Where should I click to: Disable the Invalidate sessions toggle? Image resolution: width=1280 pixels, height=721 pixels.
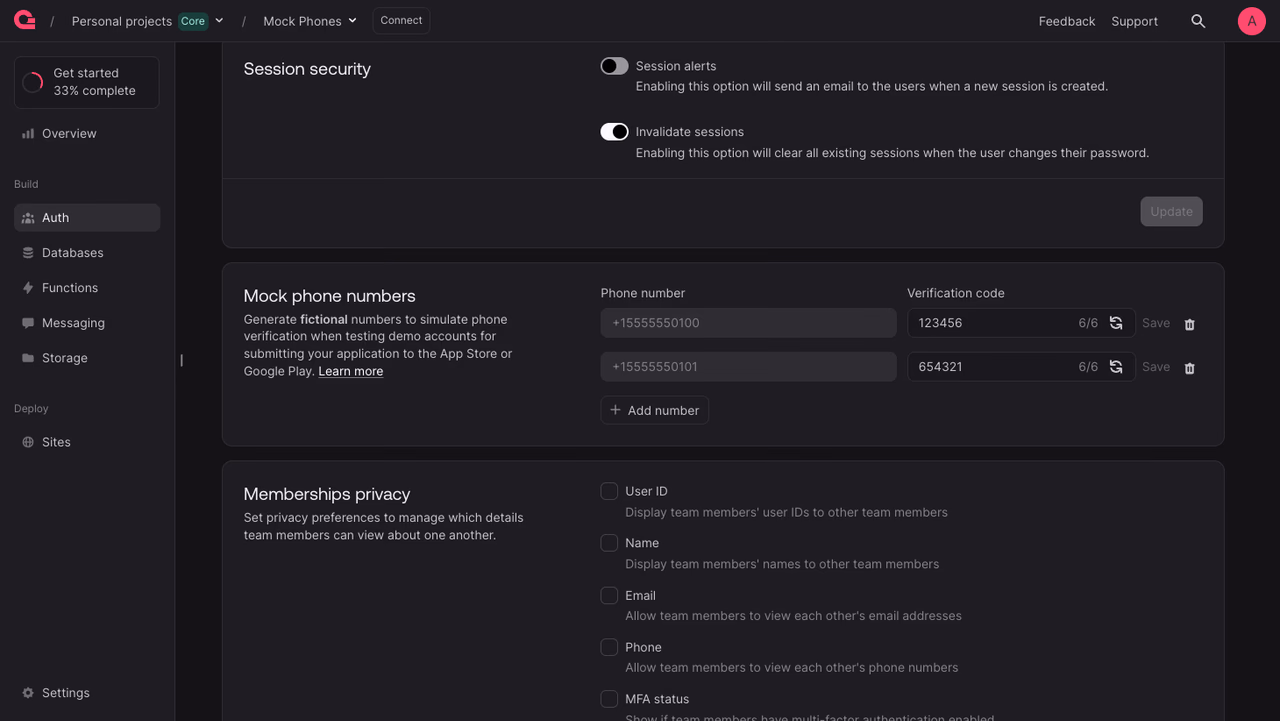[614, 132]
